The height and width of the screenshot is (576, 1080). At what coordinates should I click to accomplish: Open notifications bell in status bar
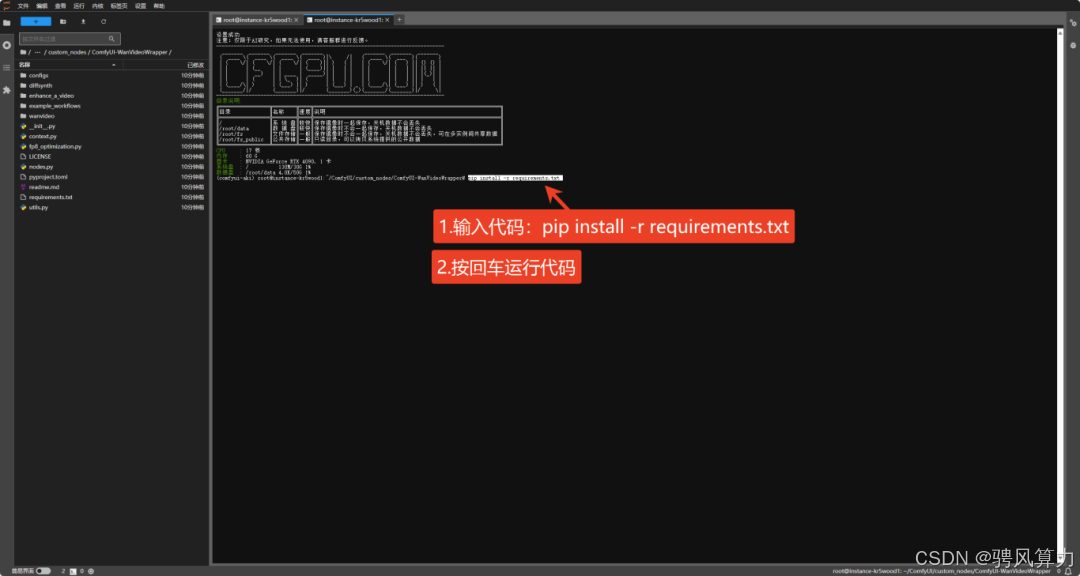coord(1068,571)
